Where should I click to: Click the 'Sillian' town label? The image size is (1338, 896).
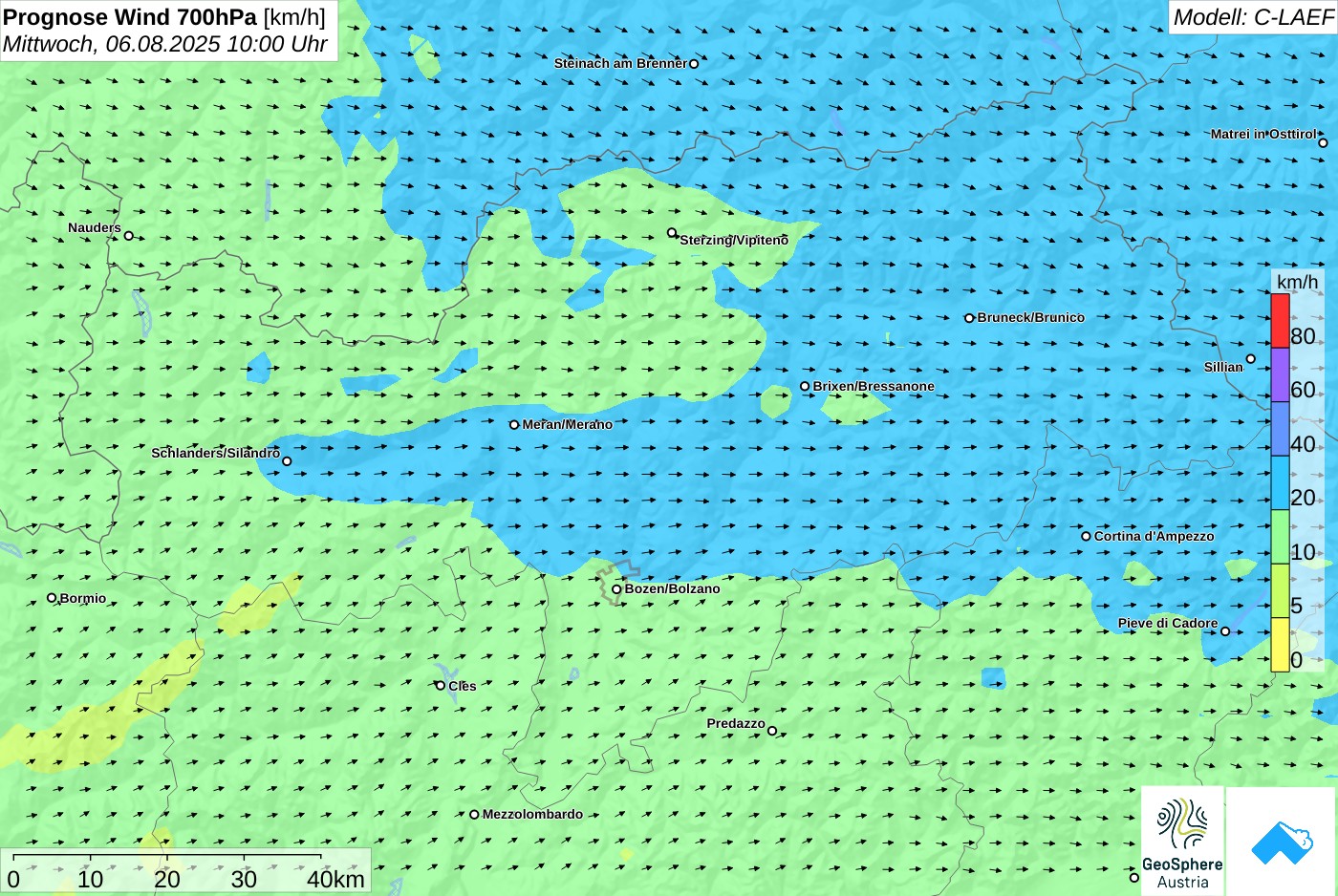coord(1223,367)
